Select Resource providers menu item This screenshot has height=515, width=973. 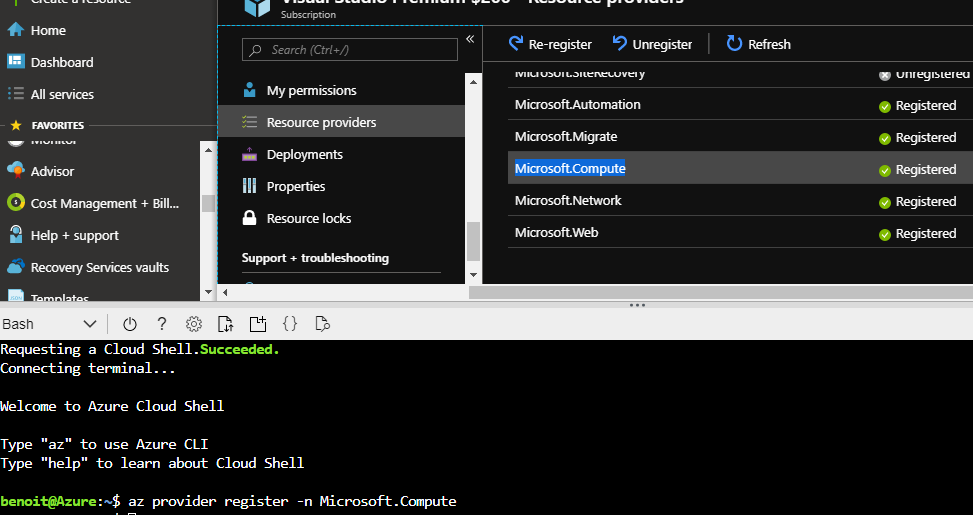321,122
